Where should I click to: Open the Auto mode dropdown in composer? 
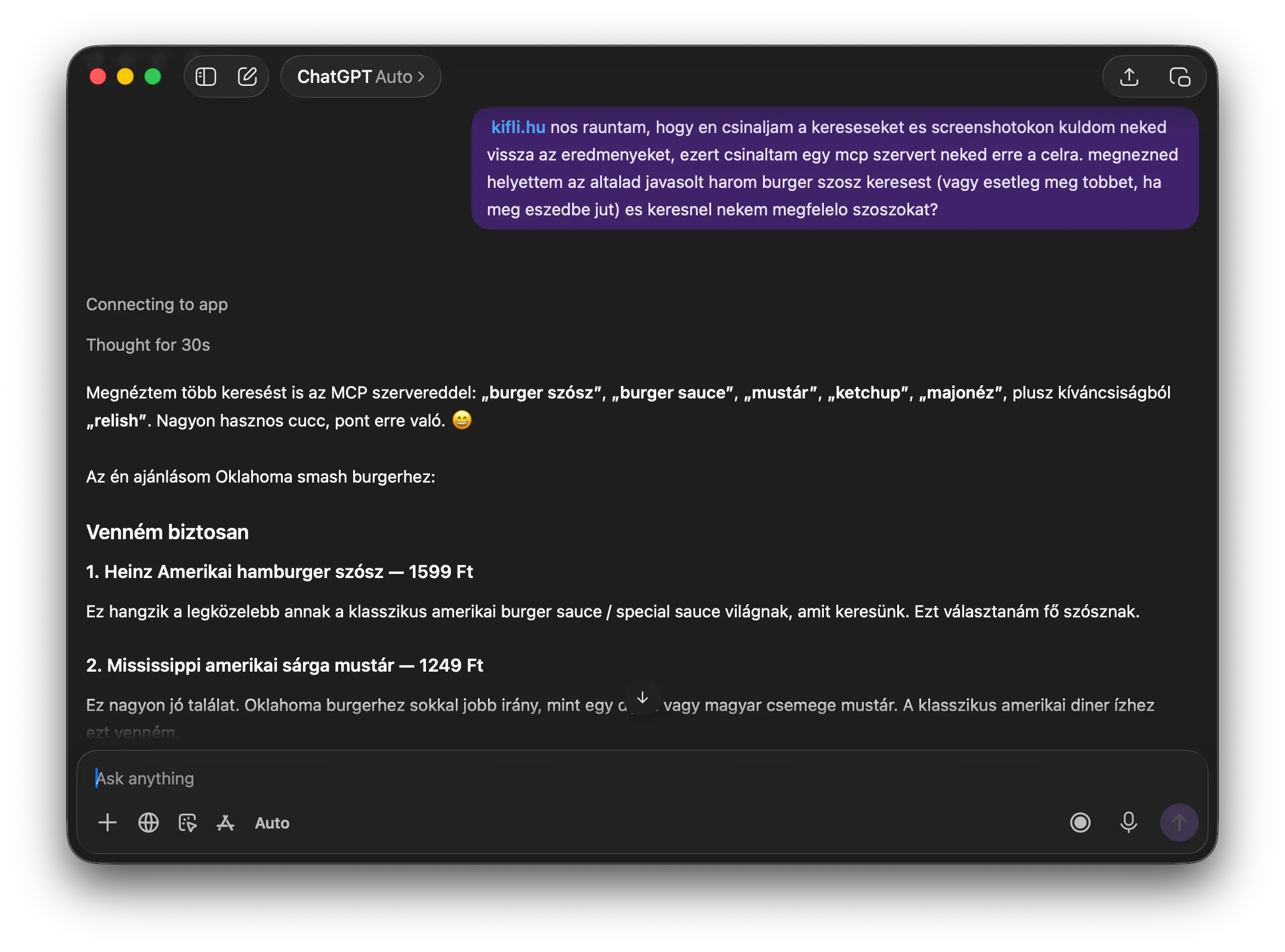[272, 823]
